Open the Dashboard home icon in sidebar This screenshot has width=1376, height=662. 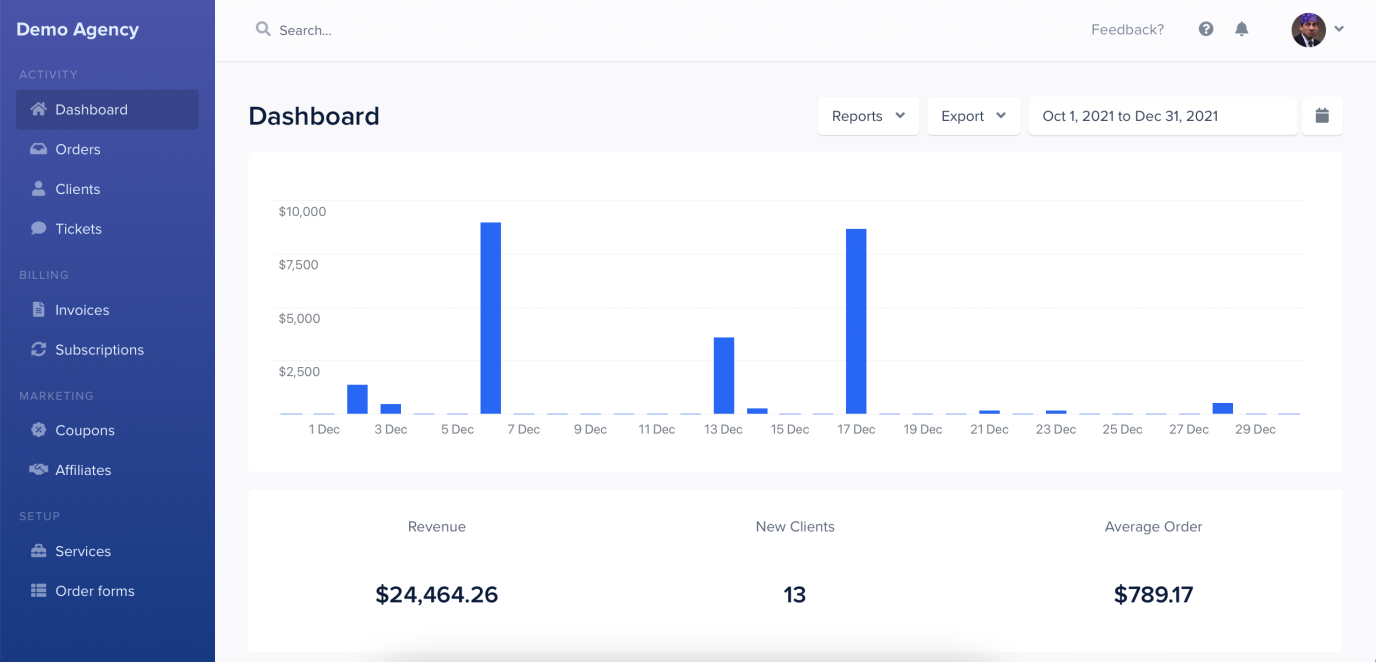point(38,109)
